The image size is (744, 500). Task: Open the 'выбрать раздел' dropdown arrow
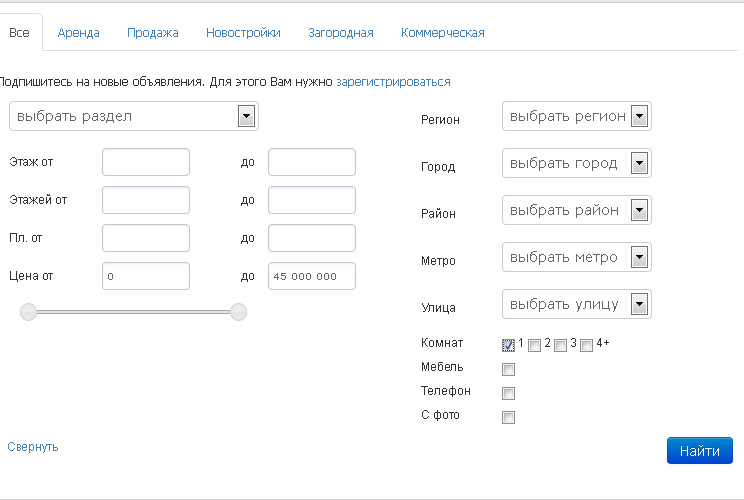[x=246, y=116]
